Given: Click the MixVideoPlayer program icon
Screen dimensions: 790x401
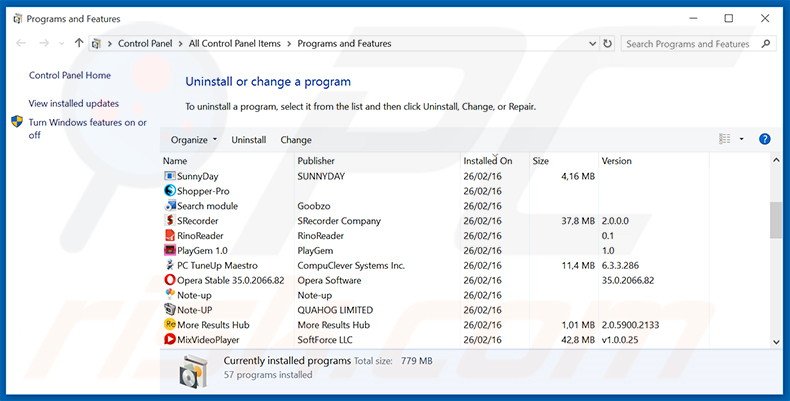Looking at the screenshot, I should pos(170,340).
